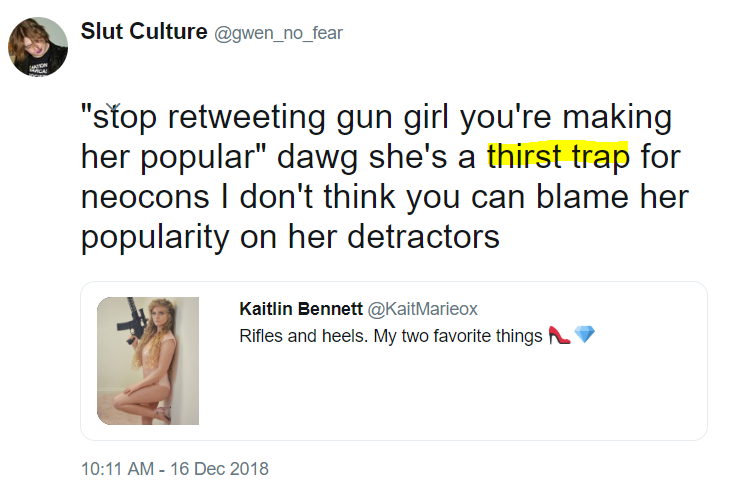Image resolution: width=742 pixels, height=493 pixels.
Task: Click the empty area of the quoted tweet card
Action: (x=450, y=393)
